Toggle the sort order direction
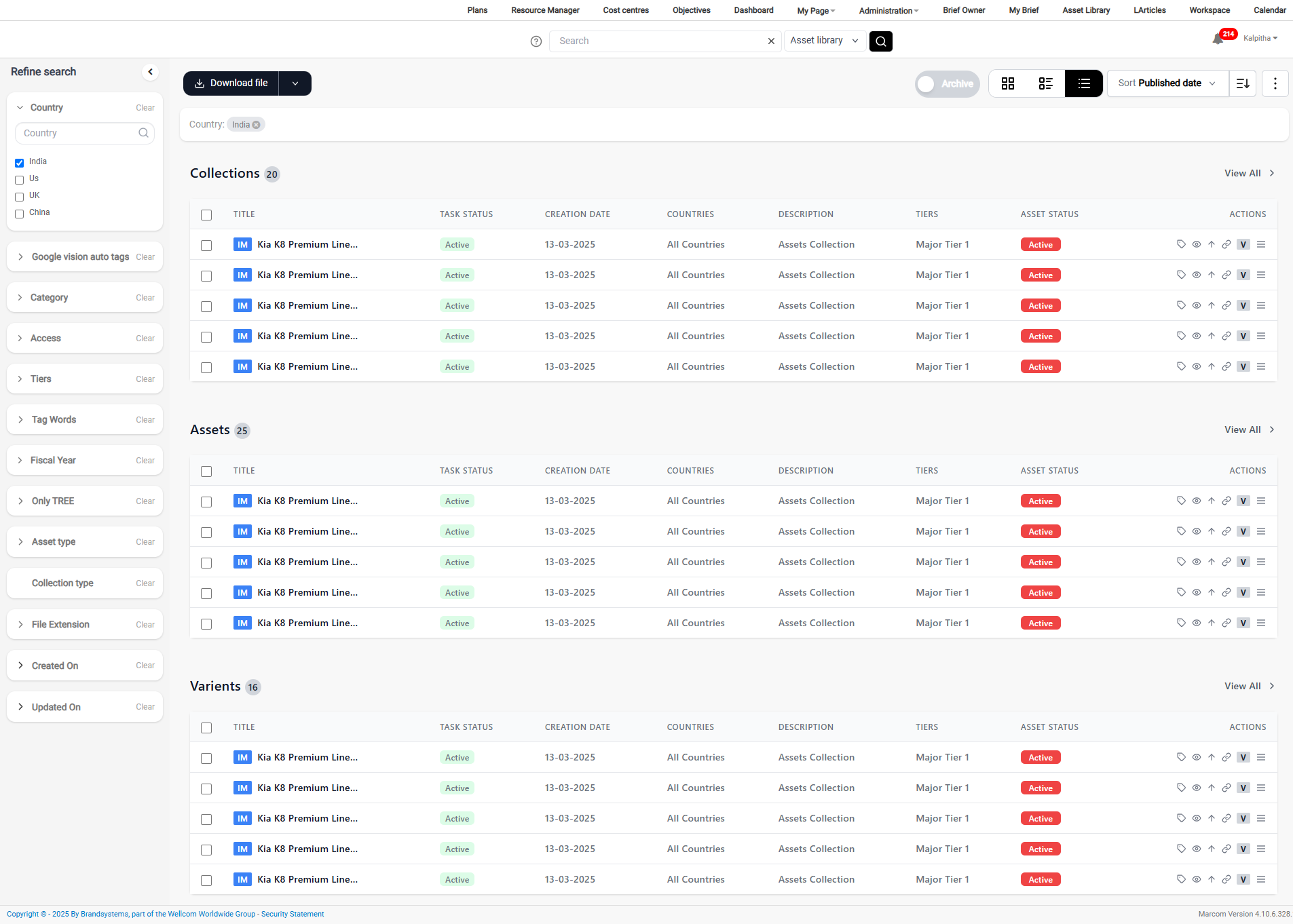This screenshot has width=1293, height=924. point(1243,83)
